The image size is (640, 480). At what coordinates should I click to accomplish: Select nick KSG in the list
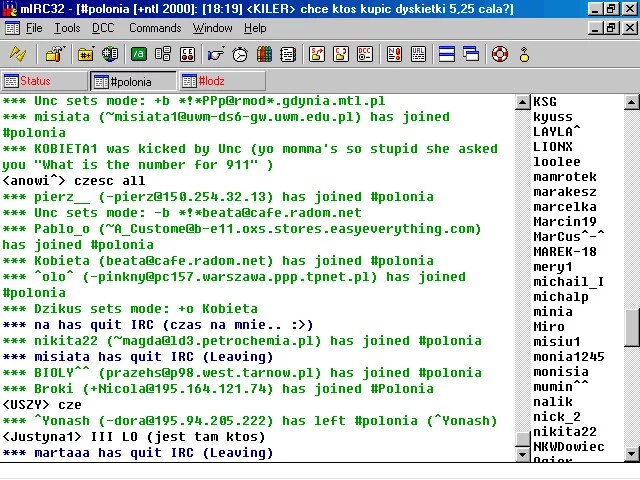[x=544, y=102]
